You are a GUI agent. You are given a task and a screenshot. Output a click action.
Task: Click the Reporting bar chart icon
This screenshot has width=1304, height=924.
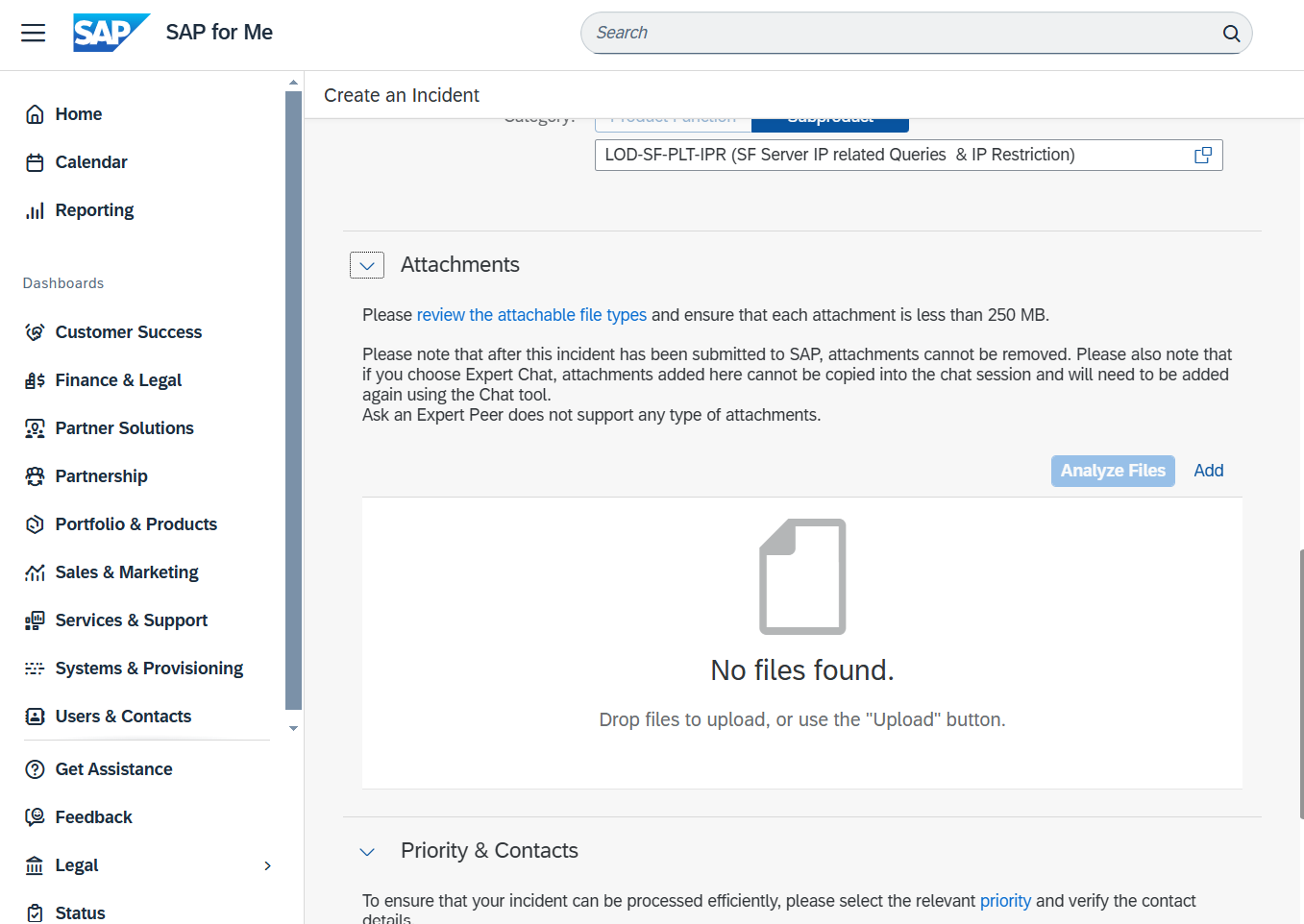click(35, 210)
